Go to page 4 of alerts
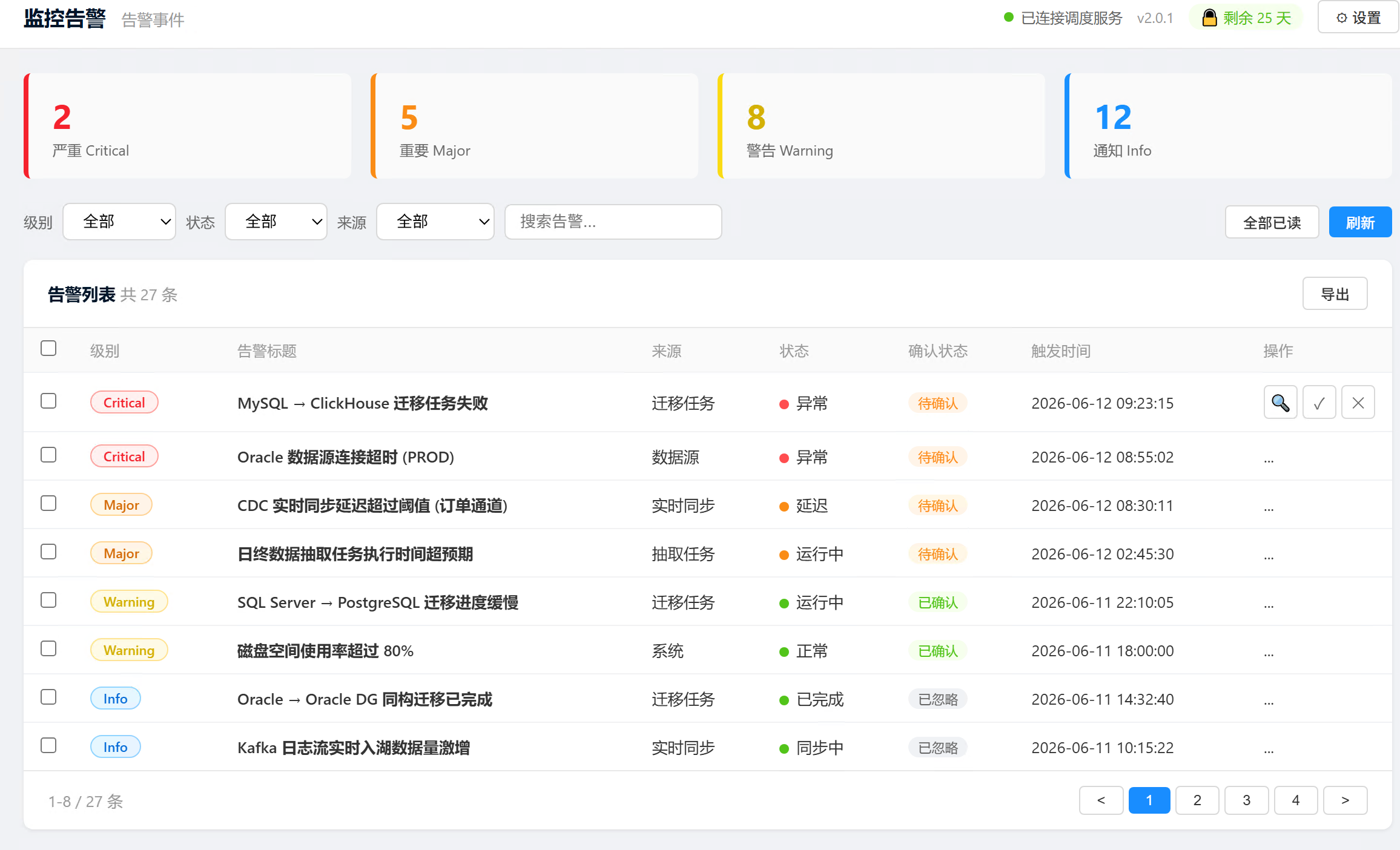 (1296, 800)
